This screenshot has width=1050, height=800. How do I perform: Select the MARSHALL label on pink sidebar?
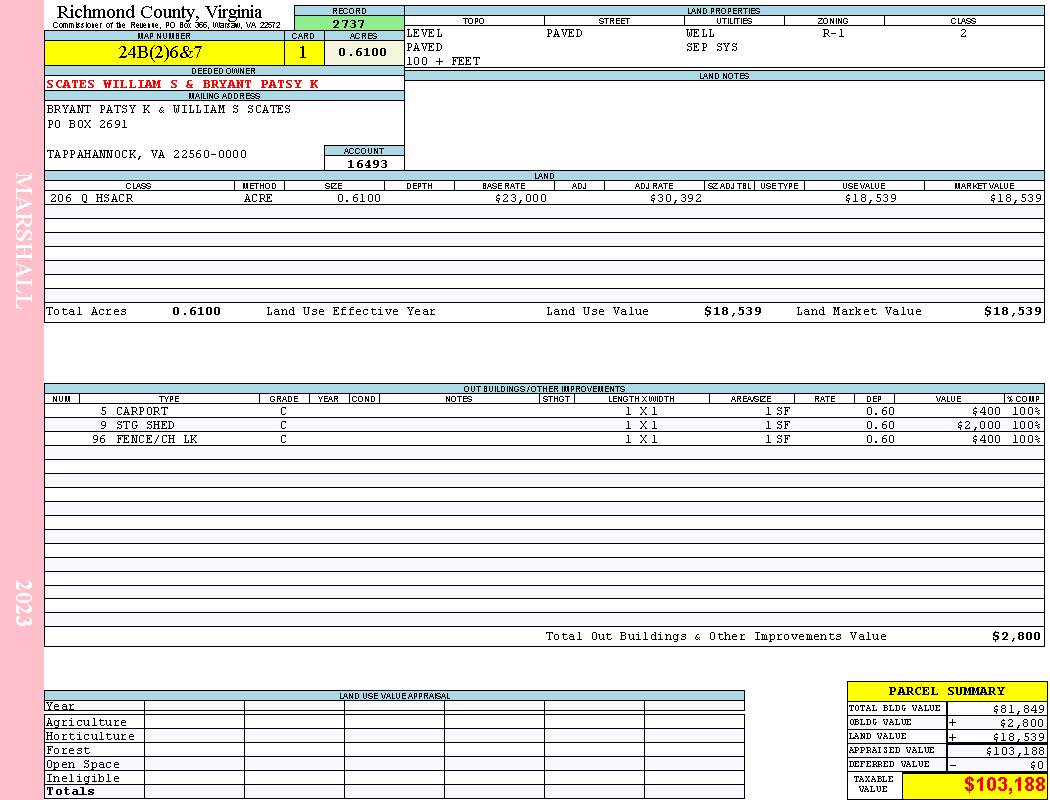[23, 241]
